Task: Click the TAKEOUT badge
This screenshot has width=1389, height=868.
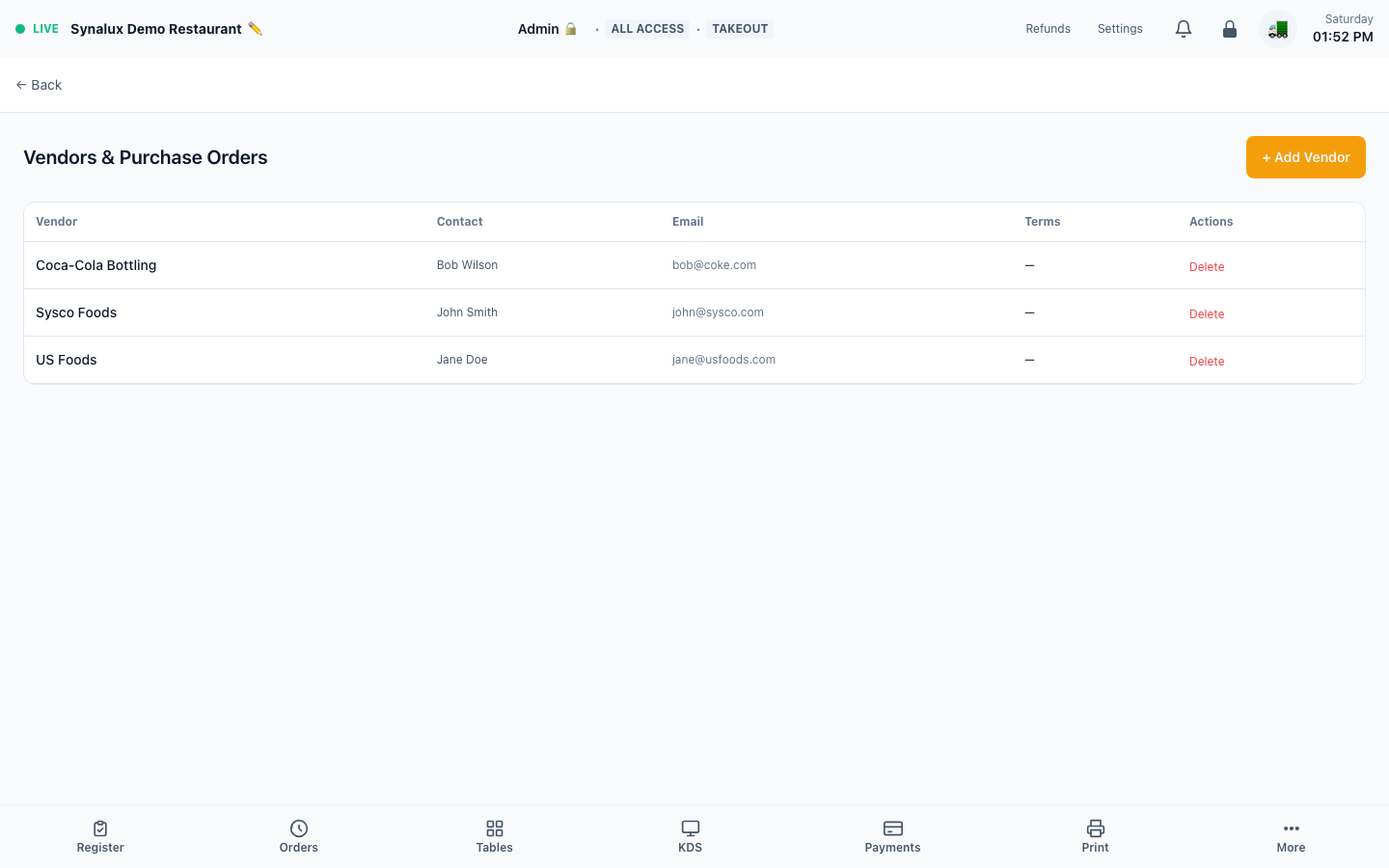Action: coord(740,29)
